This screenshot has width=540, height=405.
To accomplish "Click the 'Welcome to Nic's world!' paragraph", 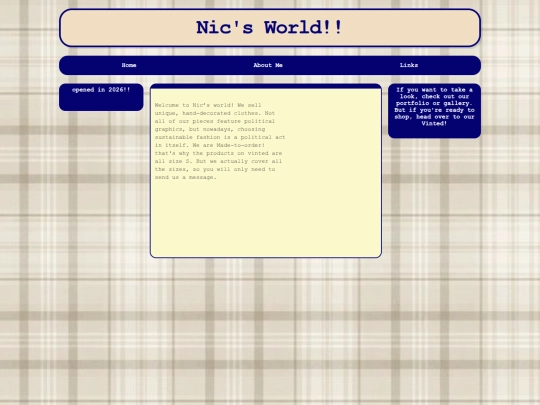I will pyautogui.click(x=220, y=141).
